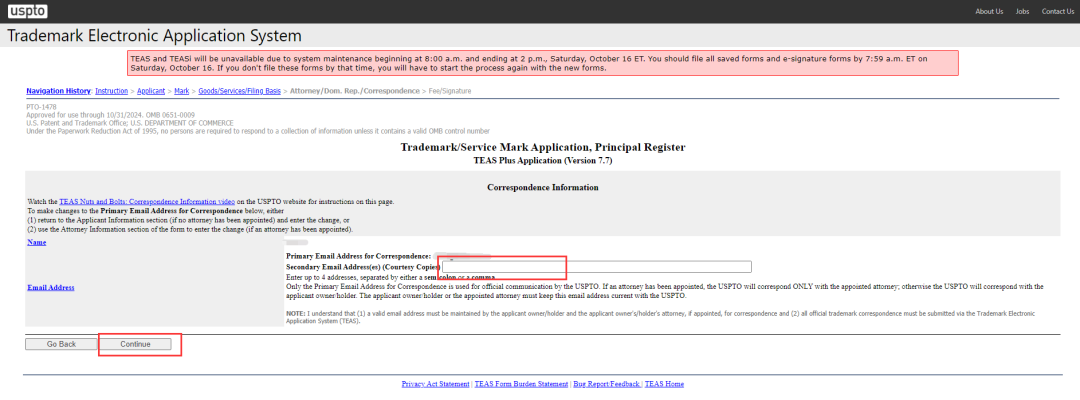Focus the Secondary Email Address input field
The image size is (1080, 400).
click(596, 267)
